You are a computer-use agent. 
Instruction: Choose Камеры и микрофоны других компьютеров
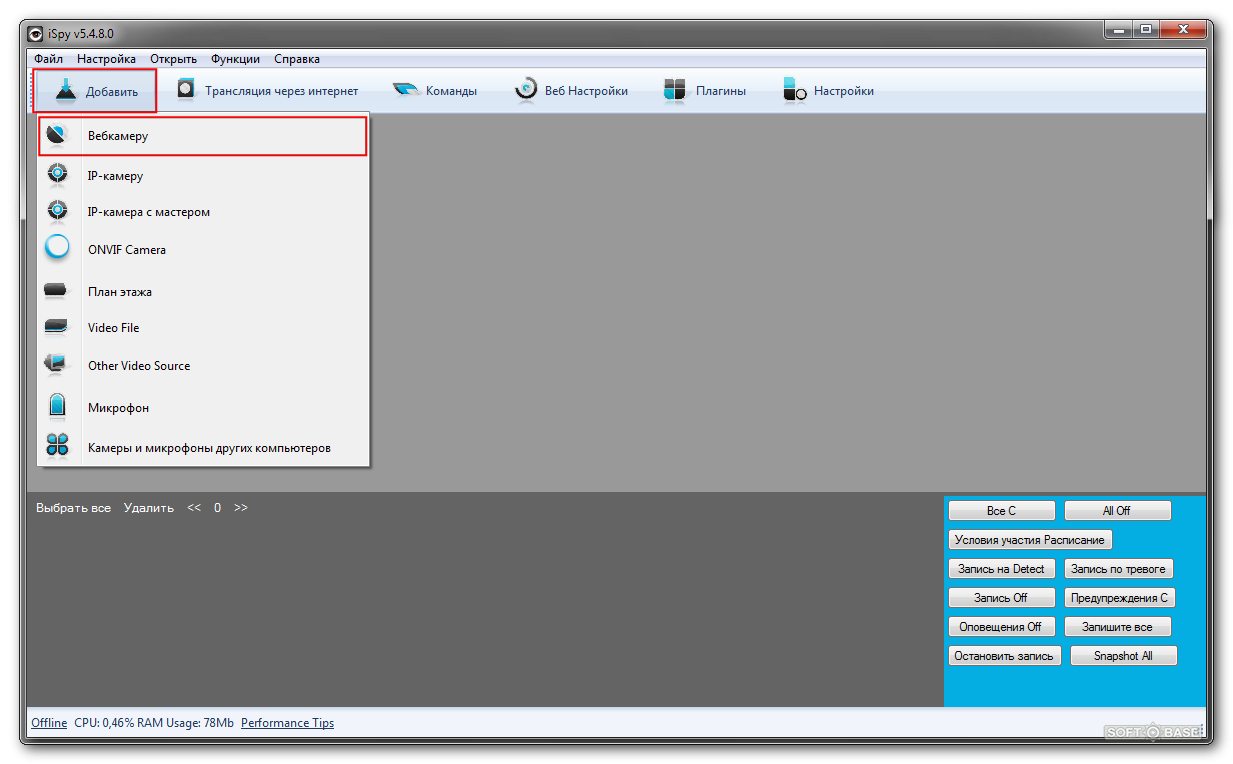(x=209, y=448)
